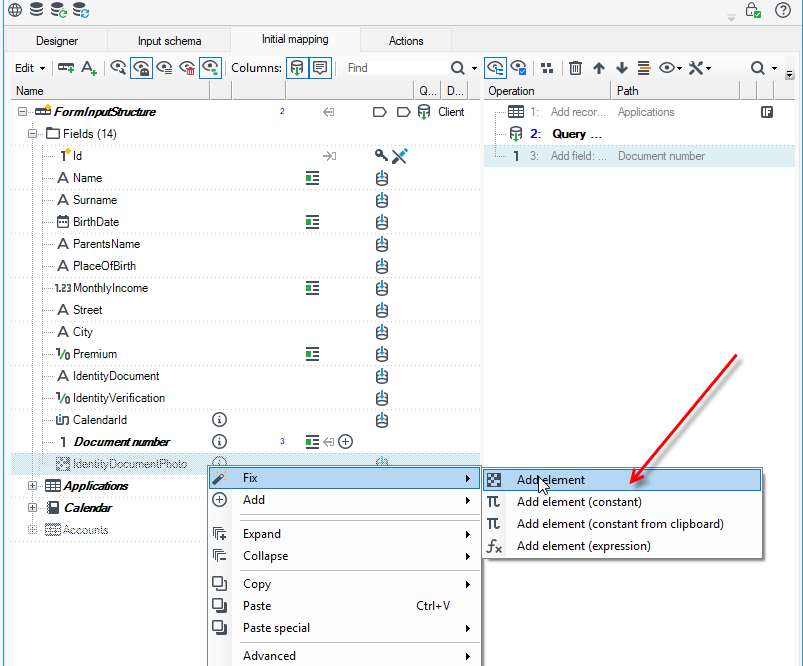Collapse the FormInputStructure tree node

pos(22,112)
